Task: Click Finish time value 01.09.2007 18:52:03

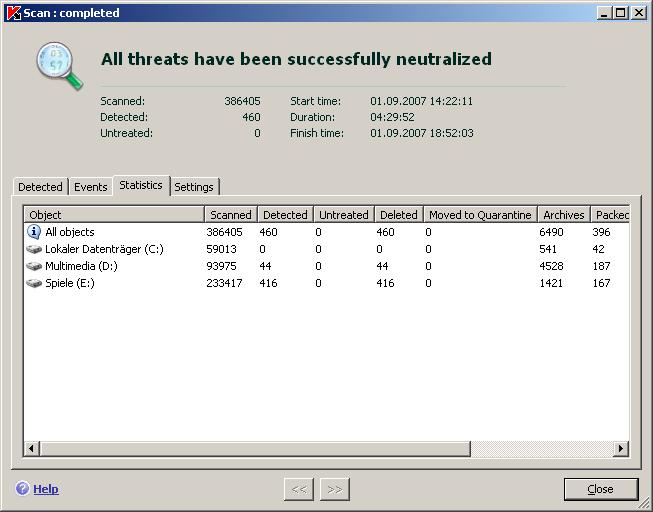Action: pyautogui.click(x=422, y=133)
